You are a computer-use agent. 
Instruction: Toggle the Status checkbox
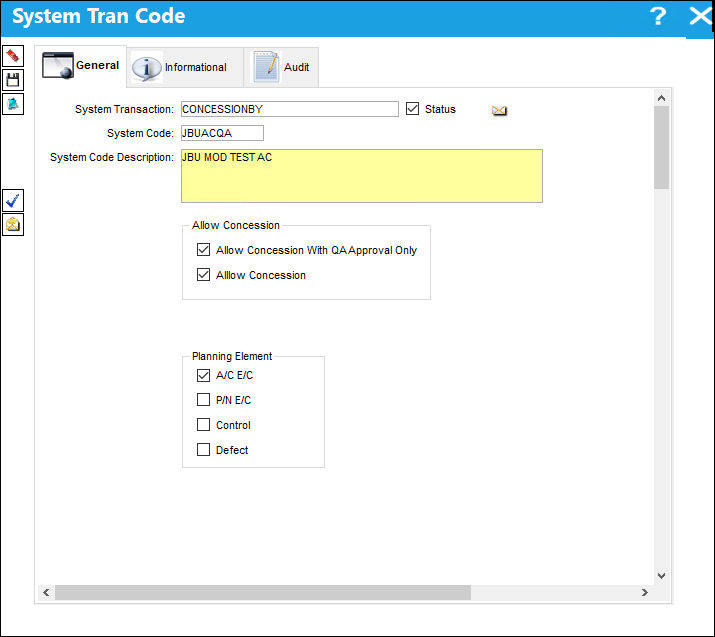click(412, 109)
